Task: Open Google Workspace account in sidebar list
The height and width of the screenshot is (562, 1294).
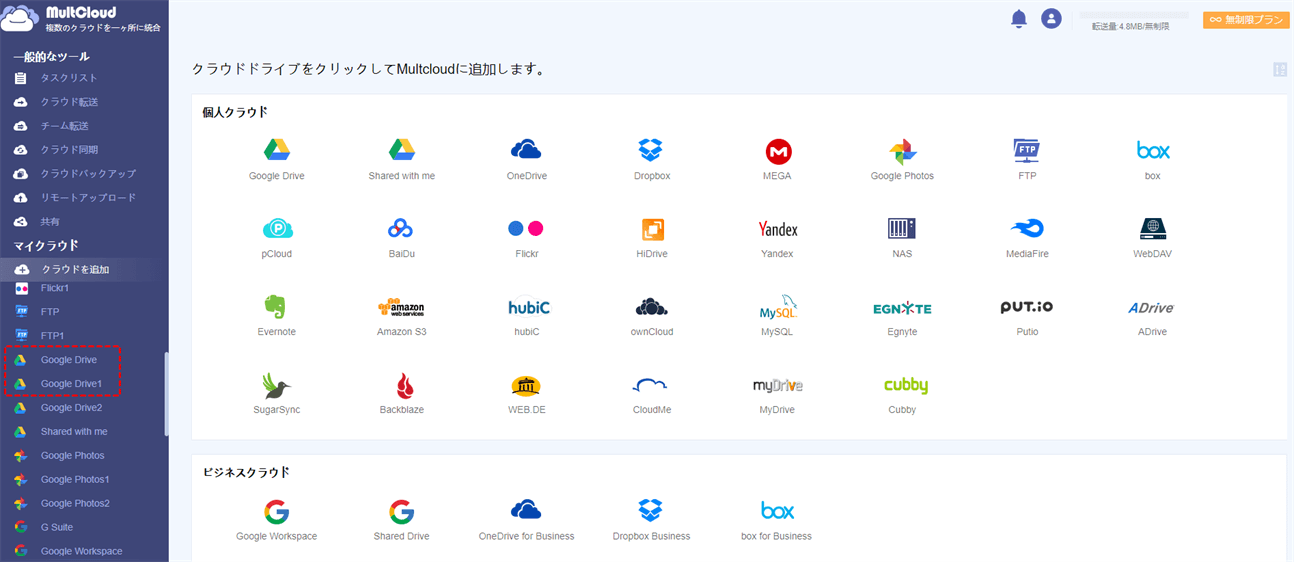Action: [84, 551]
